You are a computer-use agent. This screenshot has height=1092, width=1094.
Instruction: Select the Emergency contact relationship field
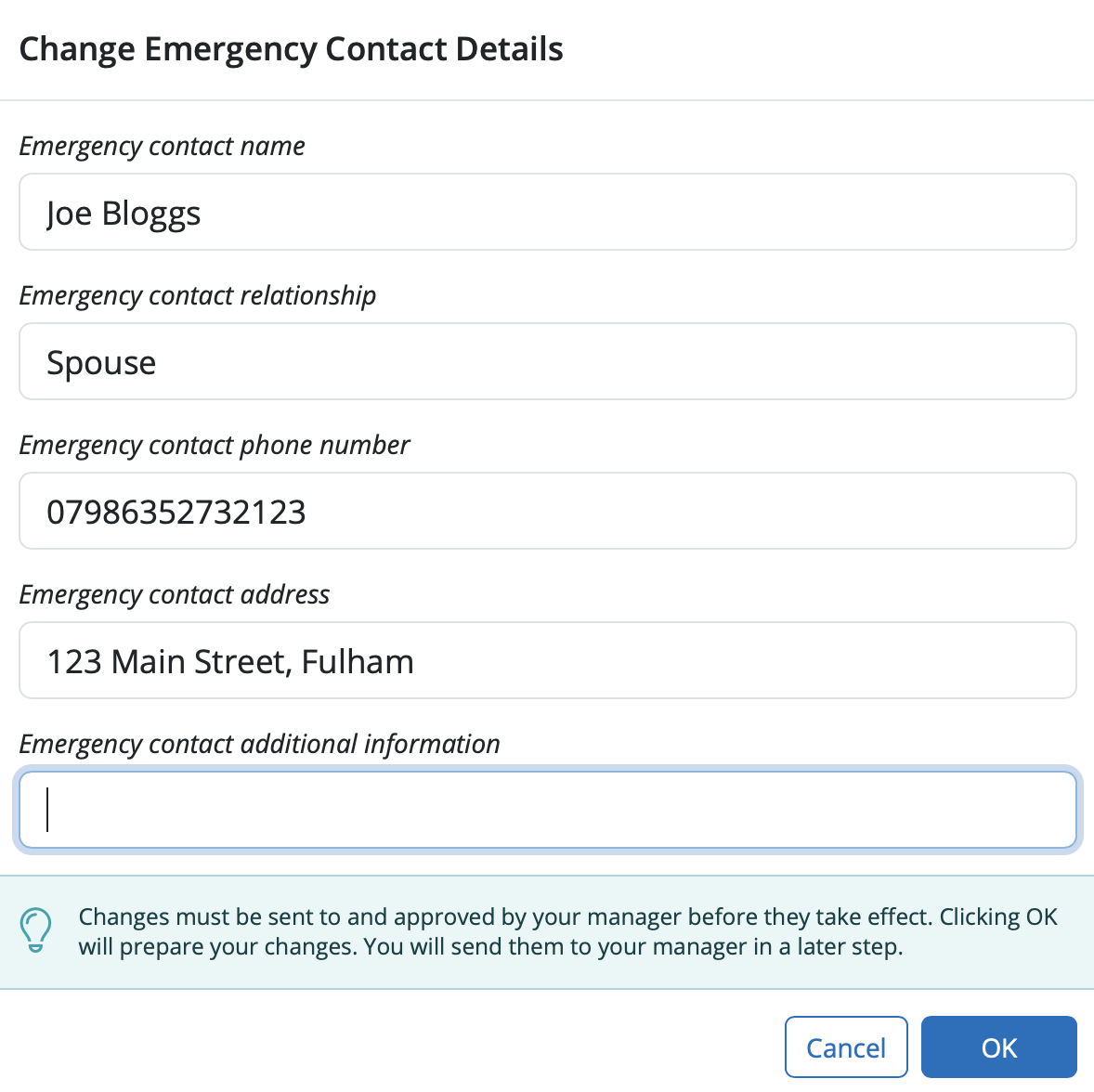pyautogui.click(x=548, y=361)
